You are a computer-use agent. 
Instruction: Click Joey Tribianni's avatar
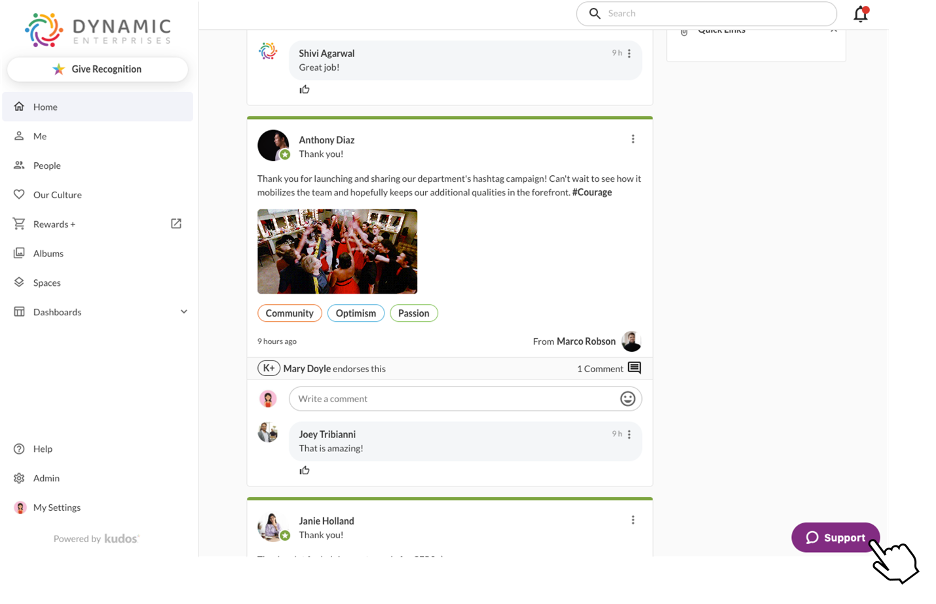[x=268, y=432]
